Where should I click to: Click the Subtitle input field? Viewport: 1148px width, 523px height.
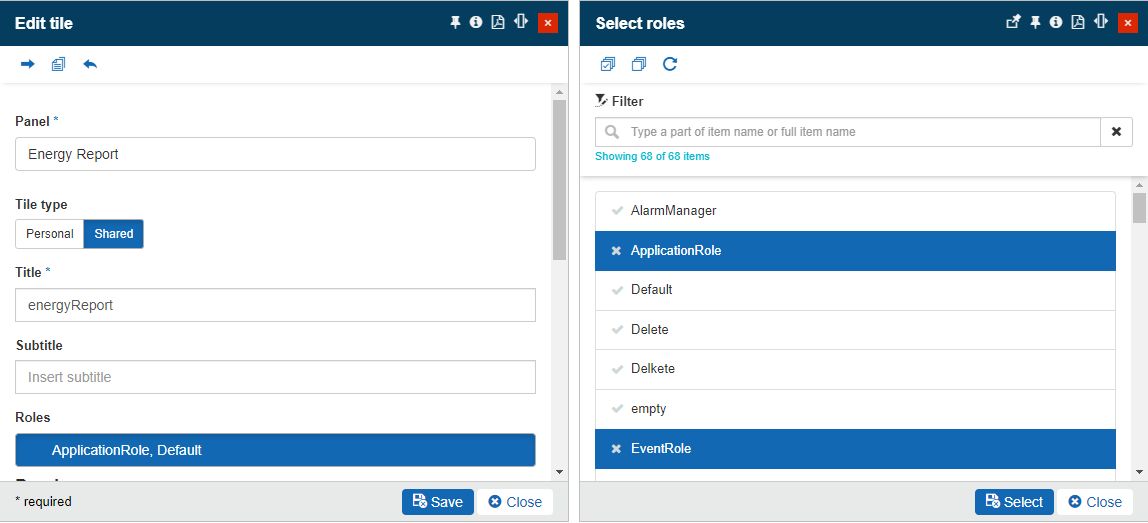275,377
